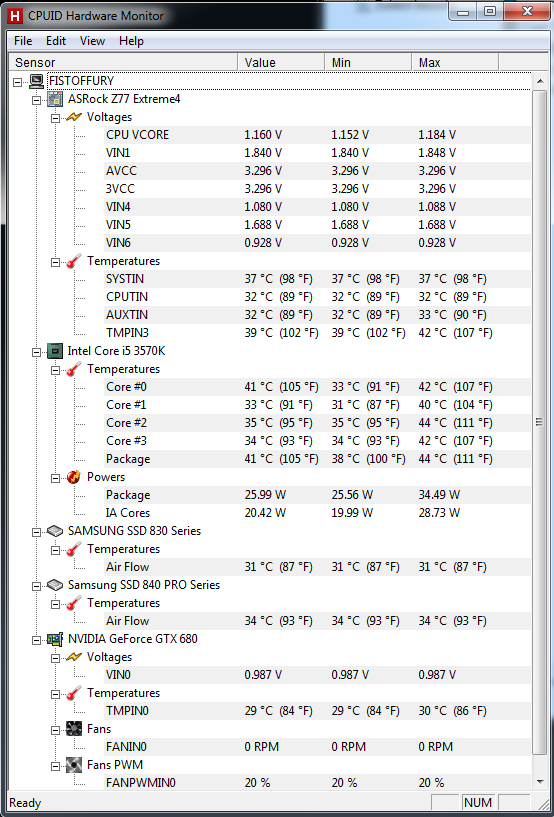Click the scrollbar down arrow
This screenshot has height=817, width=554.
pyautogui.click(x=539, y=781)
